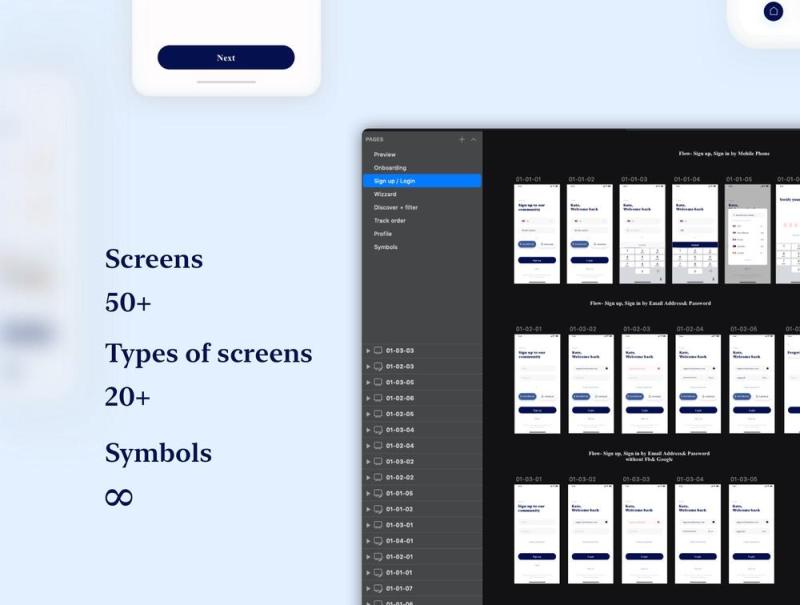Select the Discover + filter page
The image size is (800, 605).
[x=398, y=207]
